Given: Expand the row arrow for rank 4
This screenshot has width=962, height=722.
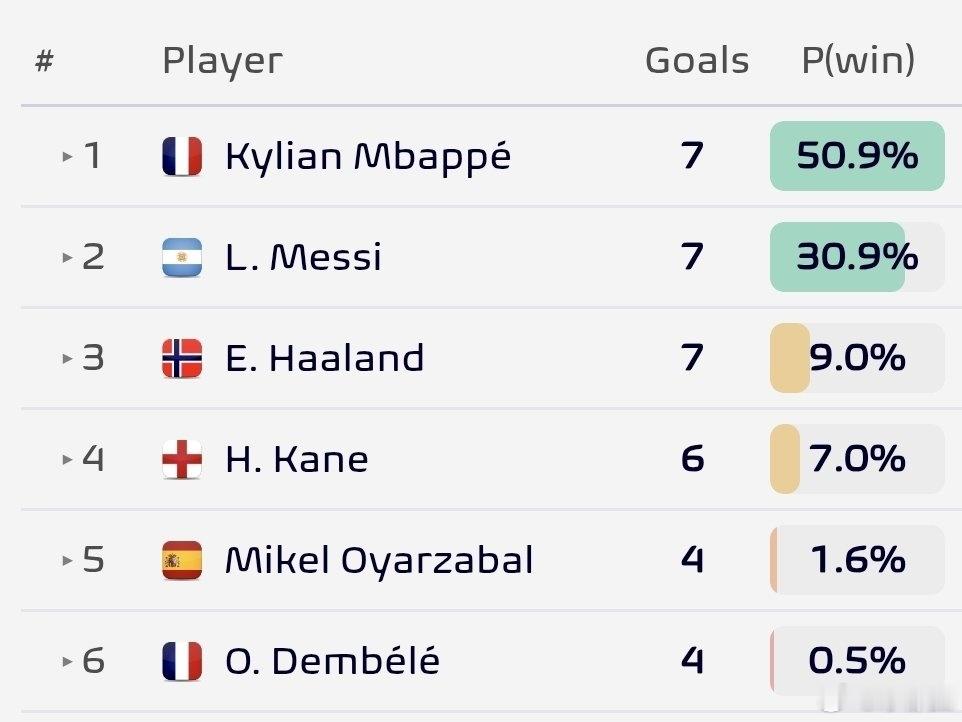Looking at the screenshot, I should [x=67, y=459].
